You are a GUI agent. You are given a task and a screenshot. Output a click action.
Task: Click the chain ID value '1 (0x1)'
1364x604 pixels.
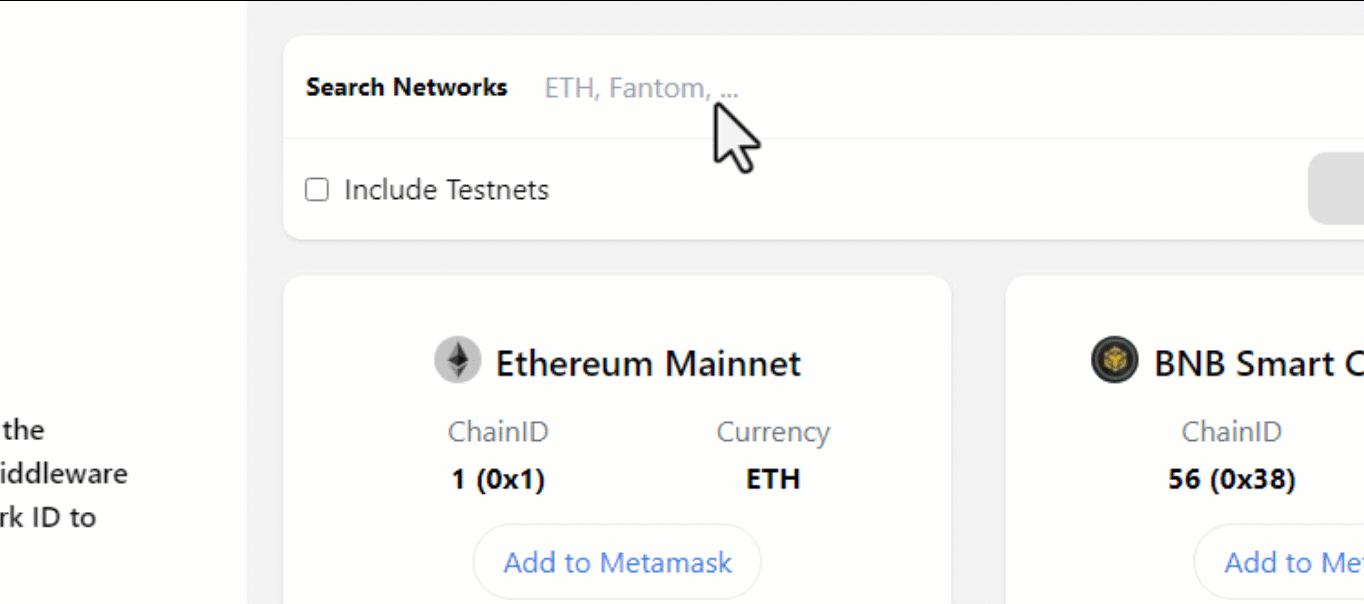coord(498,480)
